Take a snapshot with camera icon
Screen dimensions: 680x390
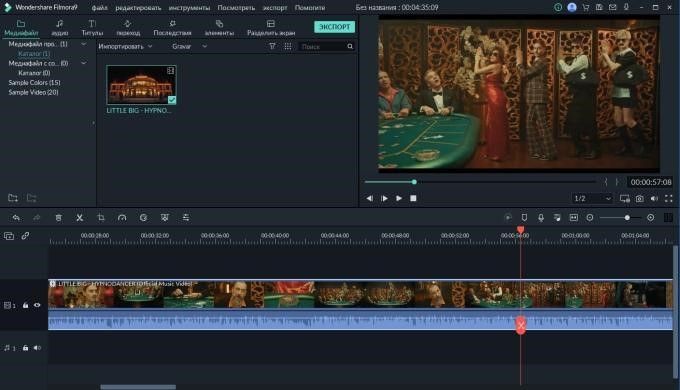click(x=640, y=199)
